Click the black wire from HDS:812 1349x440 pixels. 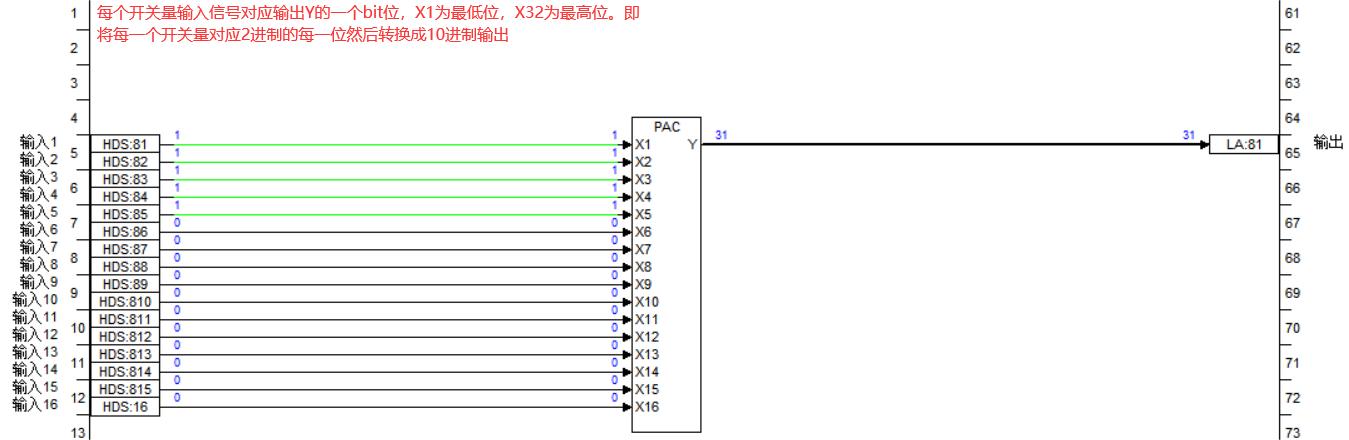tap(400, 337)
